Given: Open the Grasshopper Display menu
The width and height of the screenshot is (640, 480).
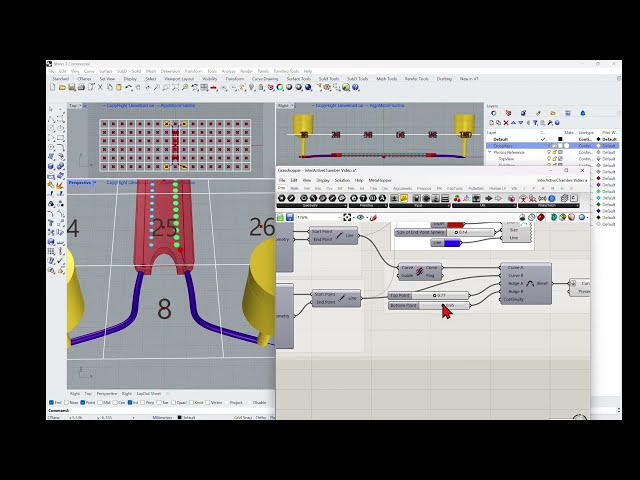Looking at the screenshot, I should (322, 180).
